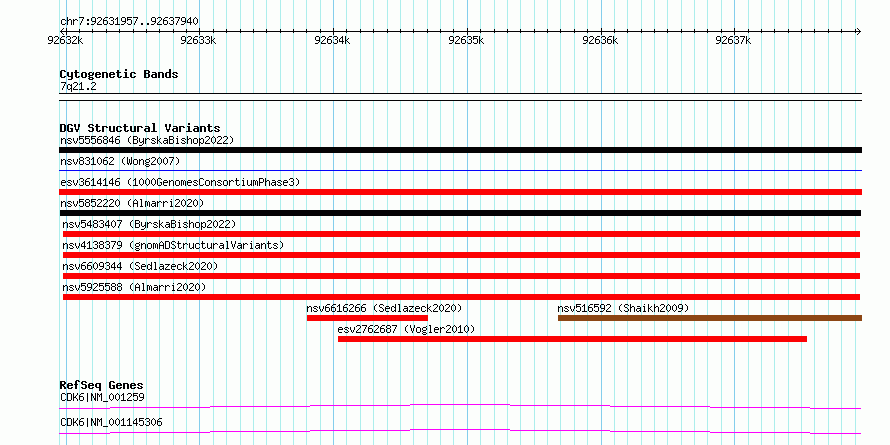
Task: Click the red esv2762687 variant bar
Action: (572, 339)
